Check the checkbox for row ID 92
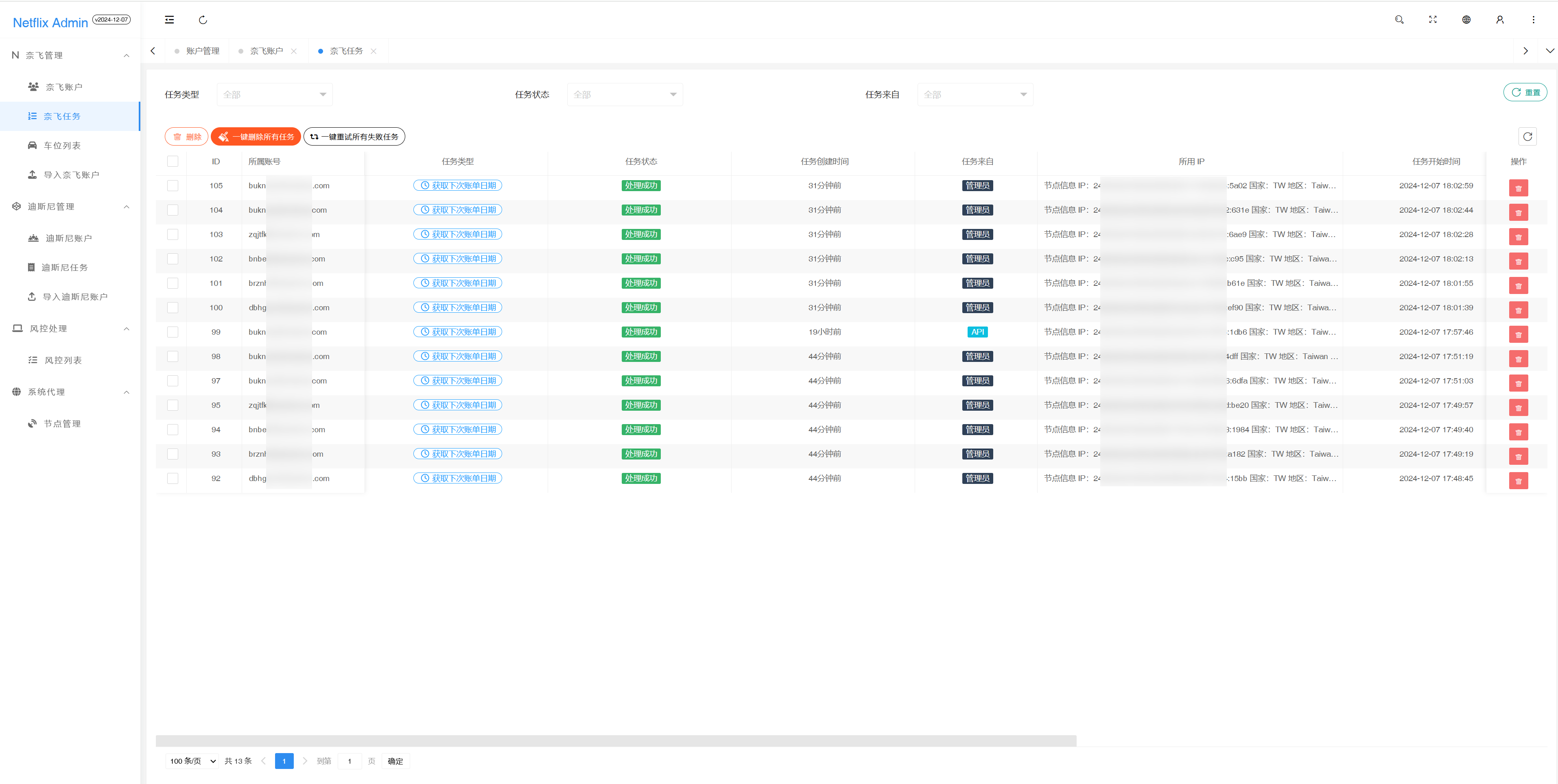The height and width of the screenshot is (784, 1558). 173,478
